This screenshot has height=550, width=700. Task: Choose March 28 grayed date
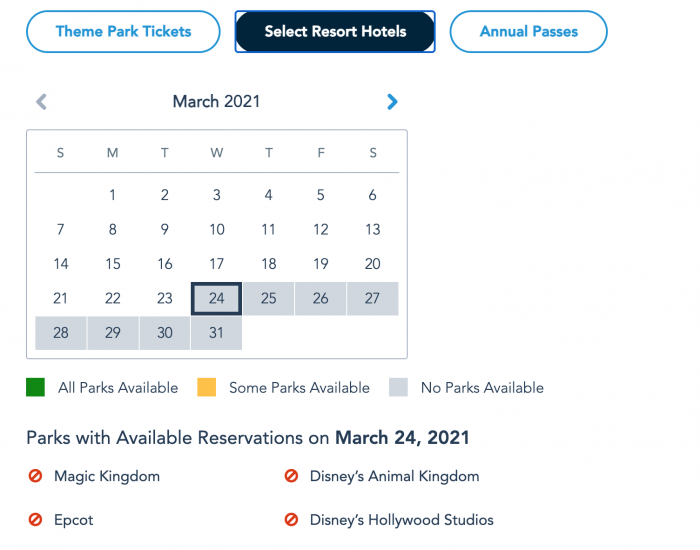[x=61, y=333]
